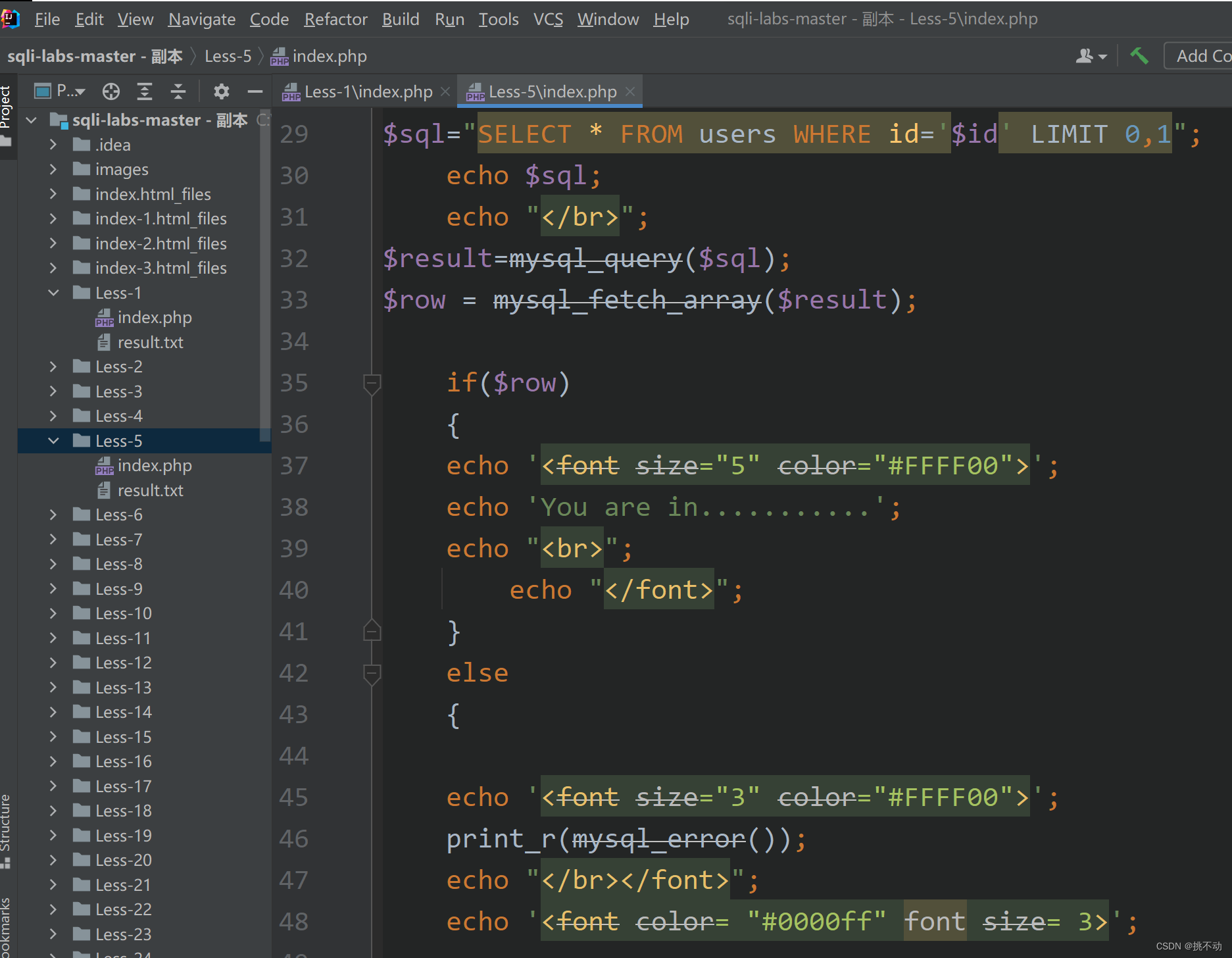Open the Edit menu
The height and width of the screenshot is (958, 1232).
point(89,19)
